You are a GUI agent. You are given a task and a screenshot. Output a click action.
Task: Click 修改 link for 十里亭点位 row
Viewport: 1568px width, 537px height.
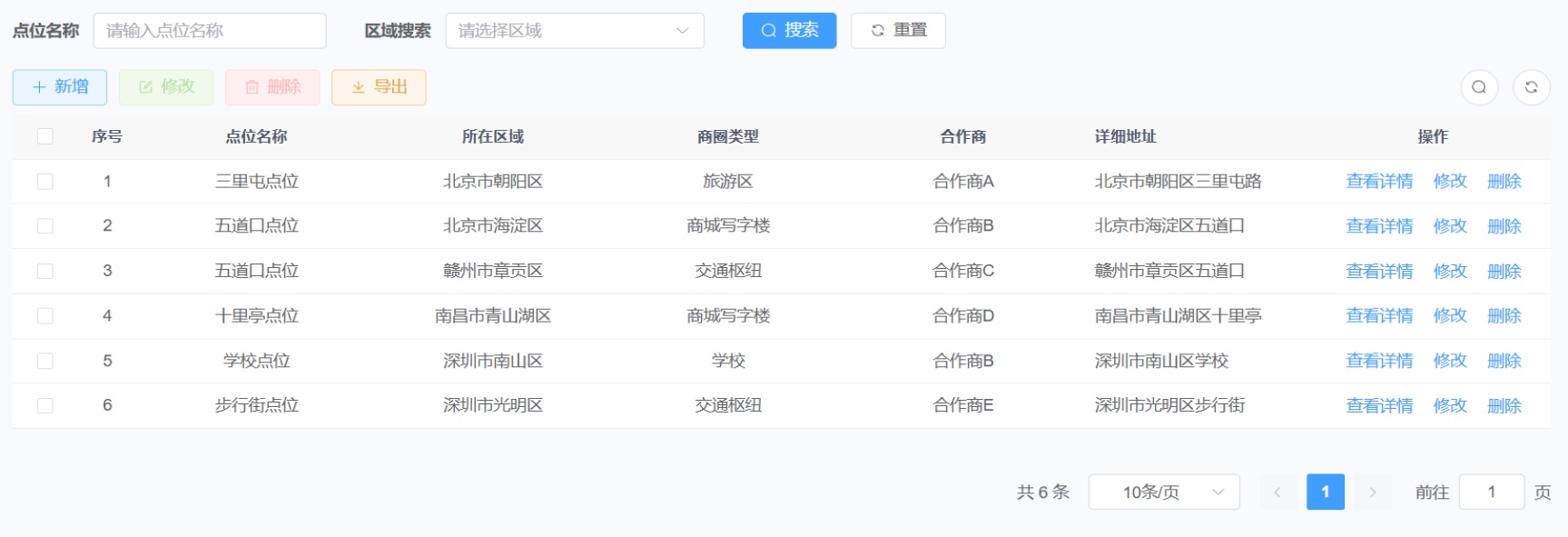click(1449, 316)
